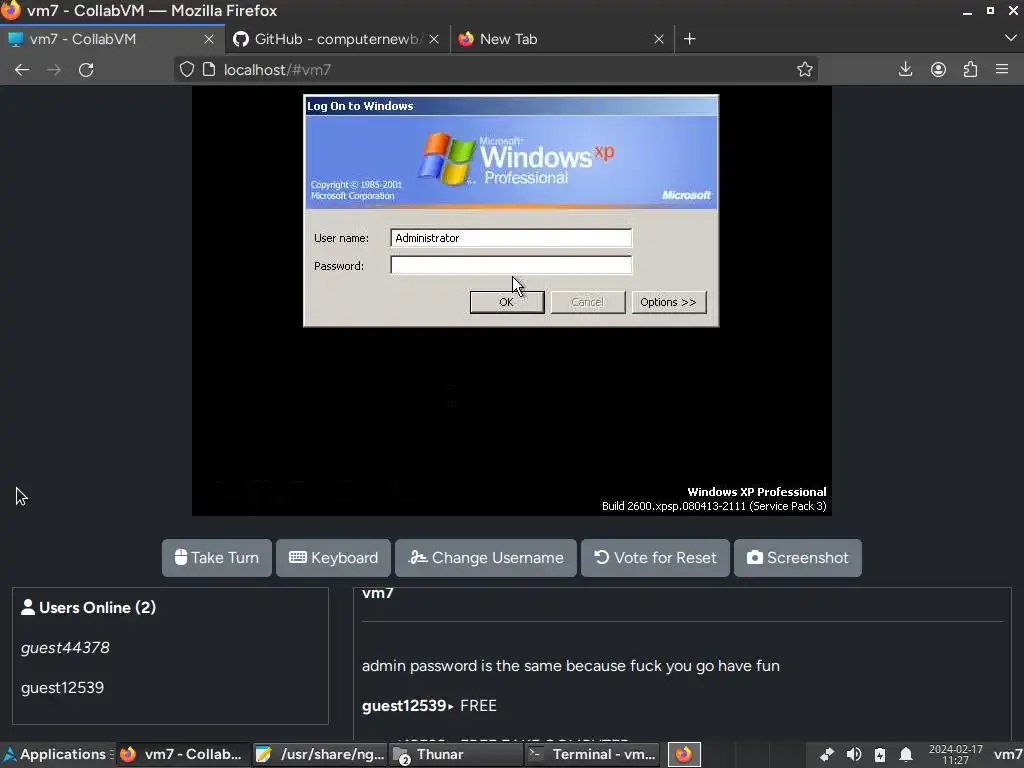The height and width of the screenshot is (768, 1024).
Task: Open the shield tracking protection icon
Action: [187, 69]
